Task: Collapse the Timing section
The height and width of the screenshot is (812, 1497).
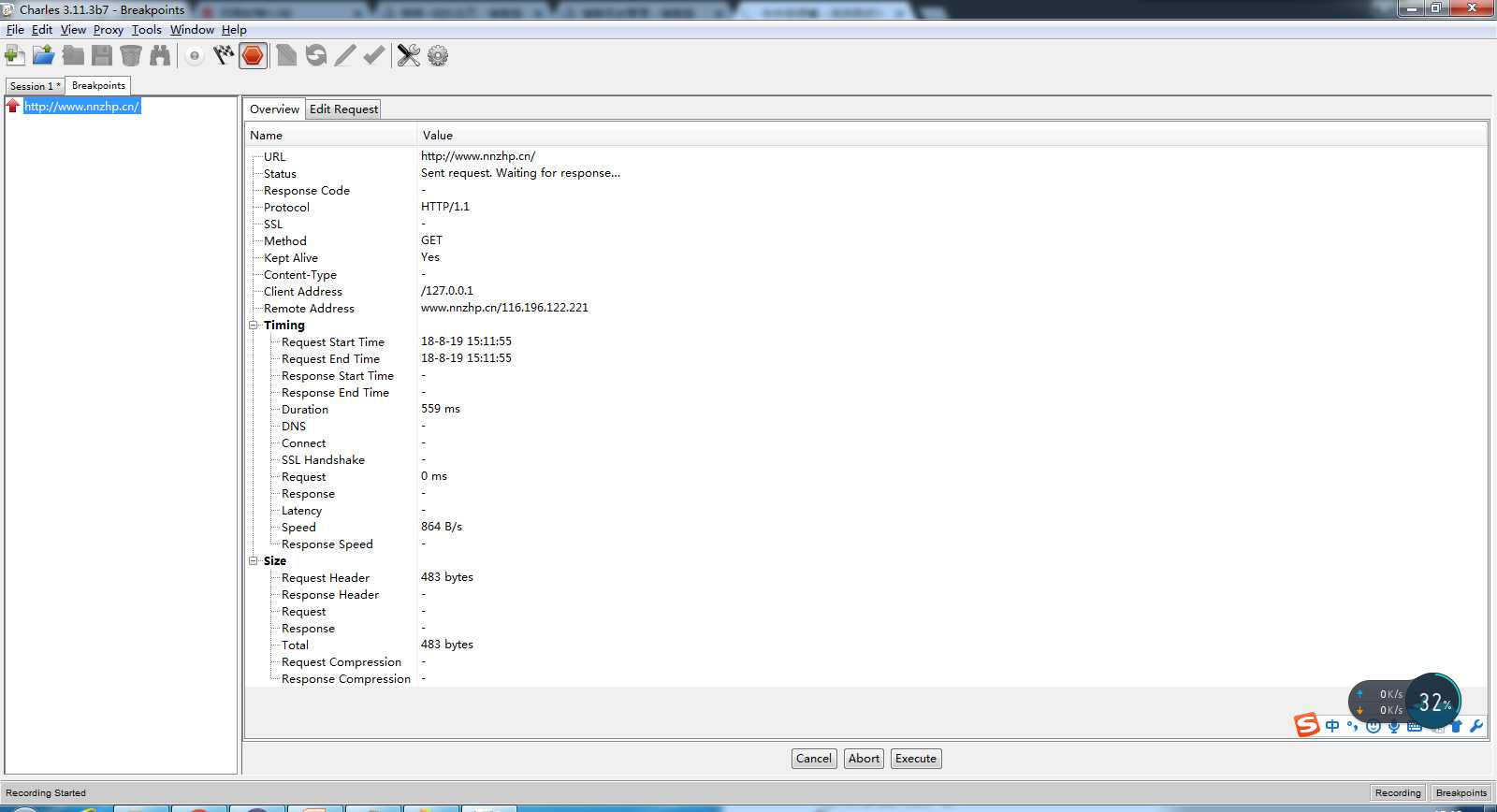Action: pos(254,325)
